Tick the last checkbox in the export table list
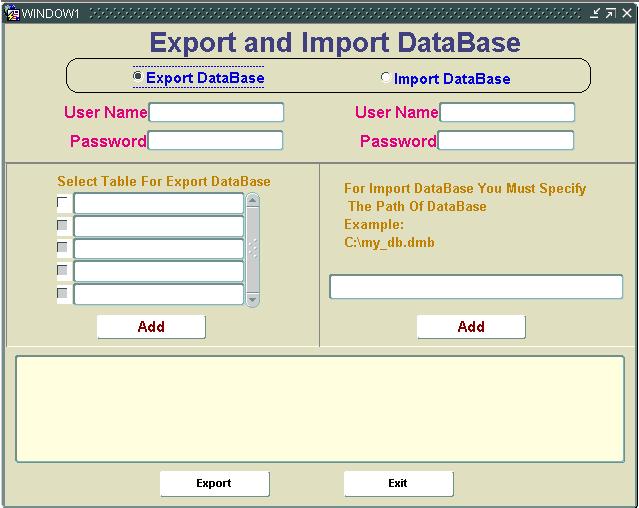This screenshot has height=508, width=639. pos(63,293)
